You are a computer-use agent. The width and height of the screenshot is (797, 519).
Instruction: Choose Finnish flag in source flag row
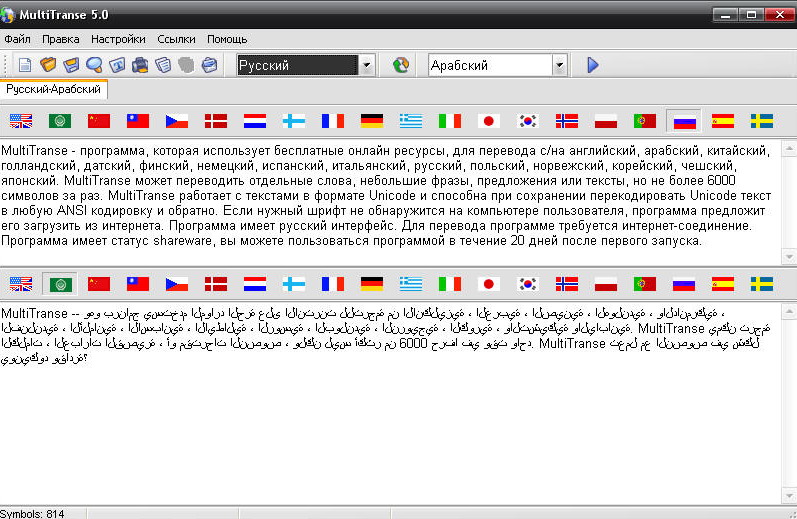click(x=294, y=121)
